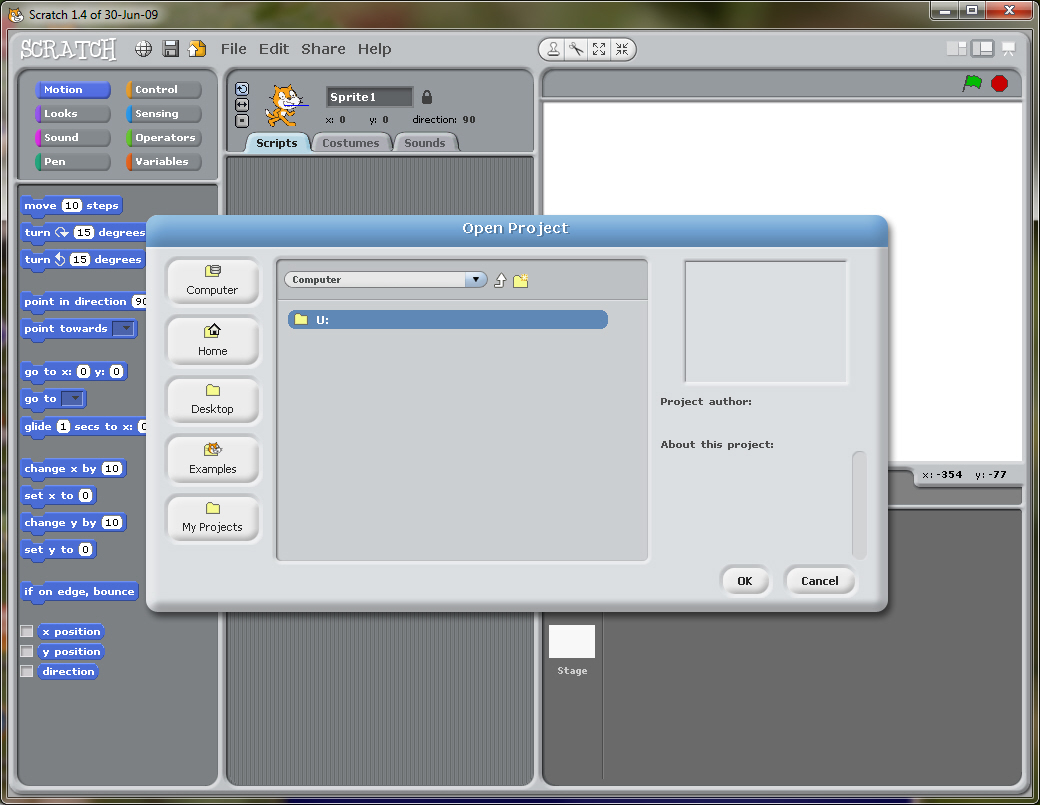Screen dimensions: 1040x805
Task: Open My Projects folder shortcut
Action: click(x=212, y=518)
